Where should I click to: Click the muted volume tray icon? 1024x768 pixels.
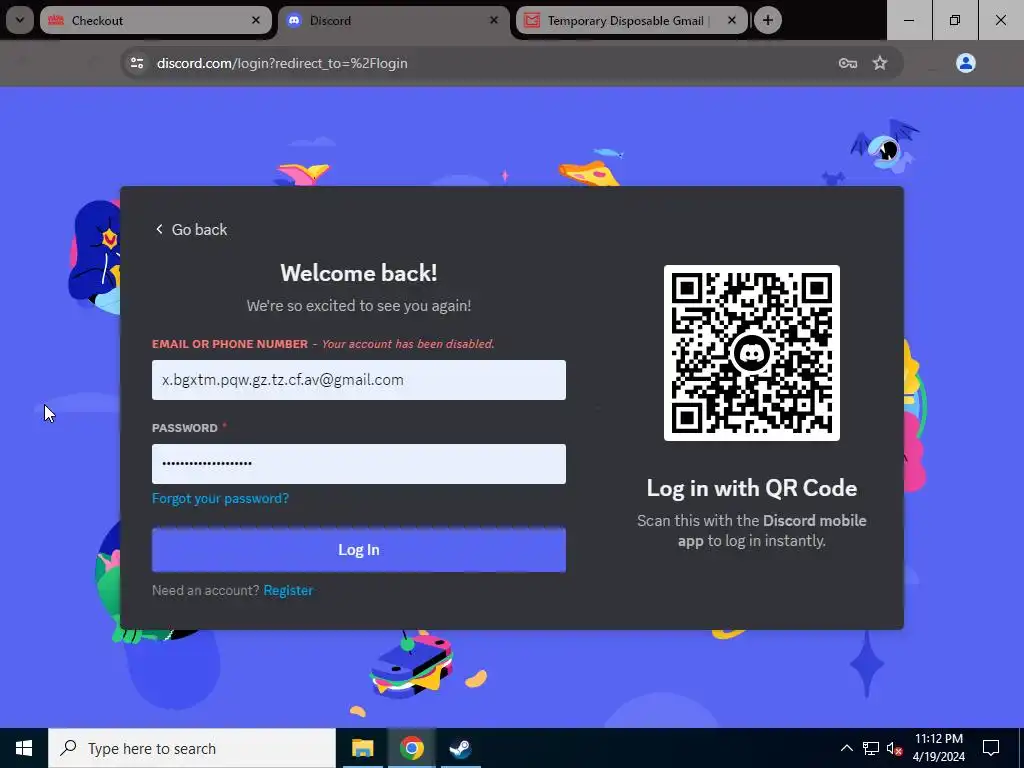click(894, 748)
